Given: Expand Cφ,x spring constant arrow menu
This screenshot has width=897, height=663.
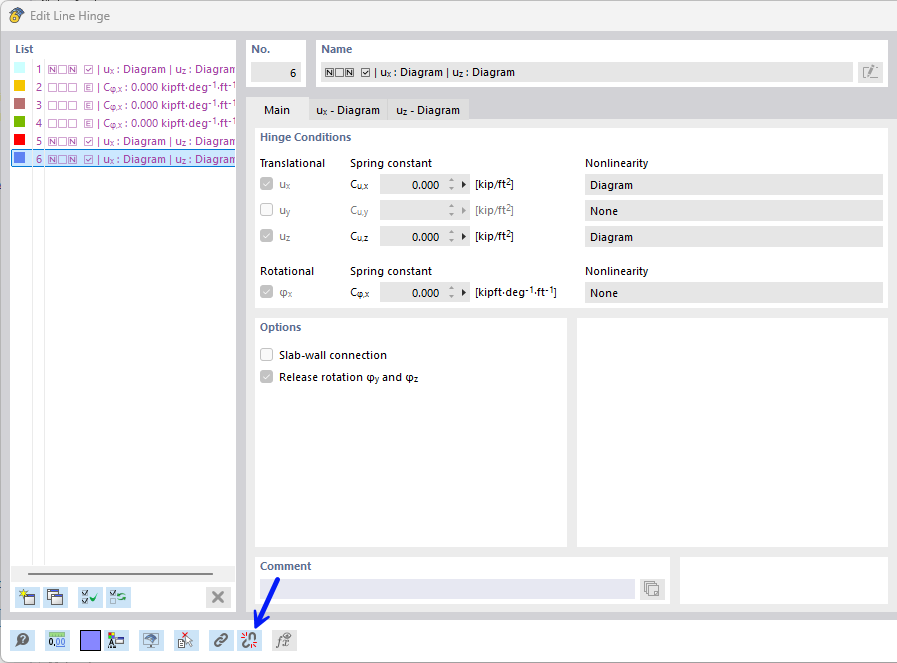Looking at the screenshot, I should point(464,292).
